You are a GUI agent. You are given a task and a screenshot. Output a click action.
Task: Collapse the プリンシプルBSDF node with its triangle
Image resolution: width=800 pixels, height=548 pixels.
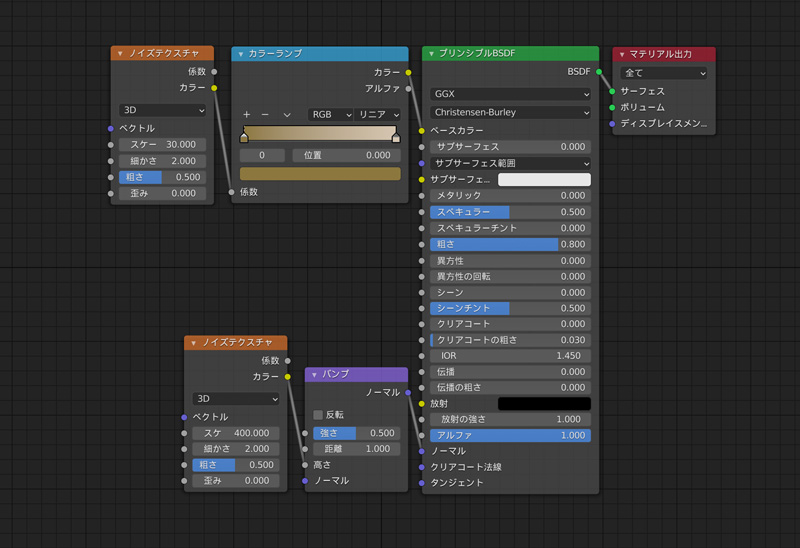[x=431, y=54]
